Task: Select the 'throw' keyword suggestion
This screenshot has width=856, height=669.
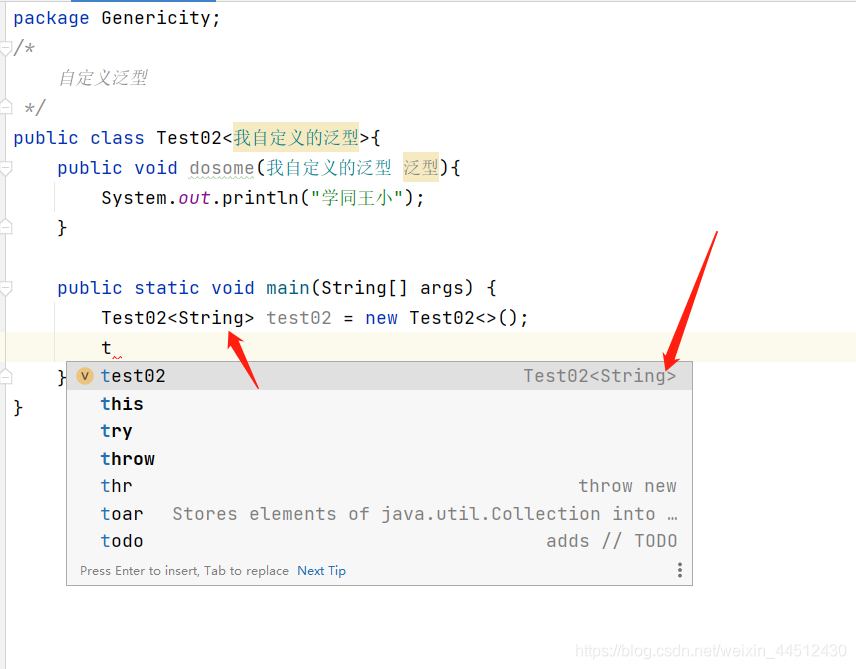Action: (379, 459)
